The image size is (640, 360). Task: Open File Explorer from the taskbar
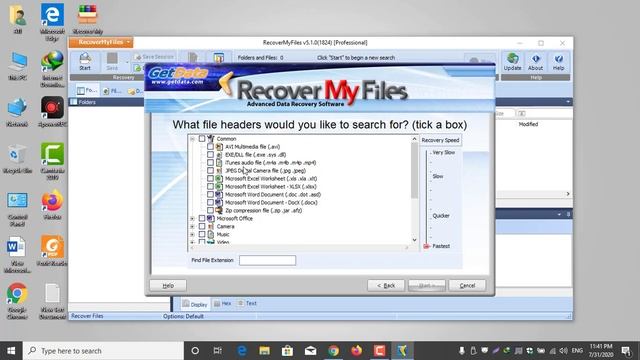pos(264,351)
